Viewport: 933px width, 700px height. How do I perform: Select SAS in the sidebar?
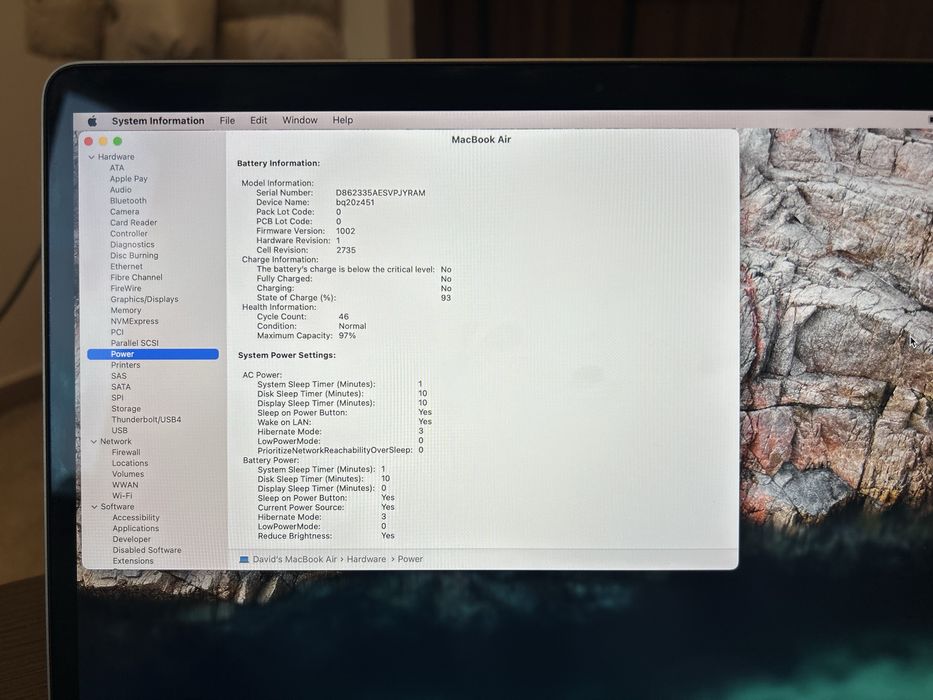pos(119,376)
